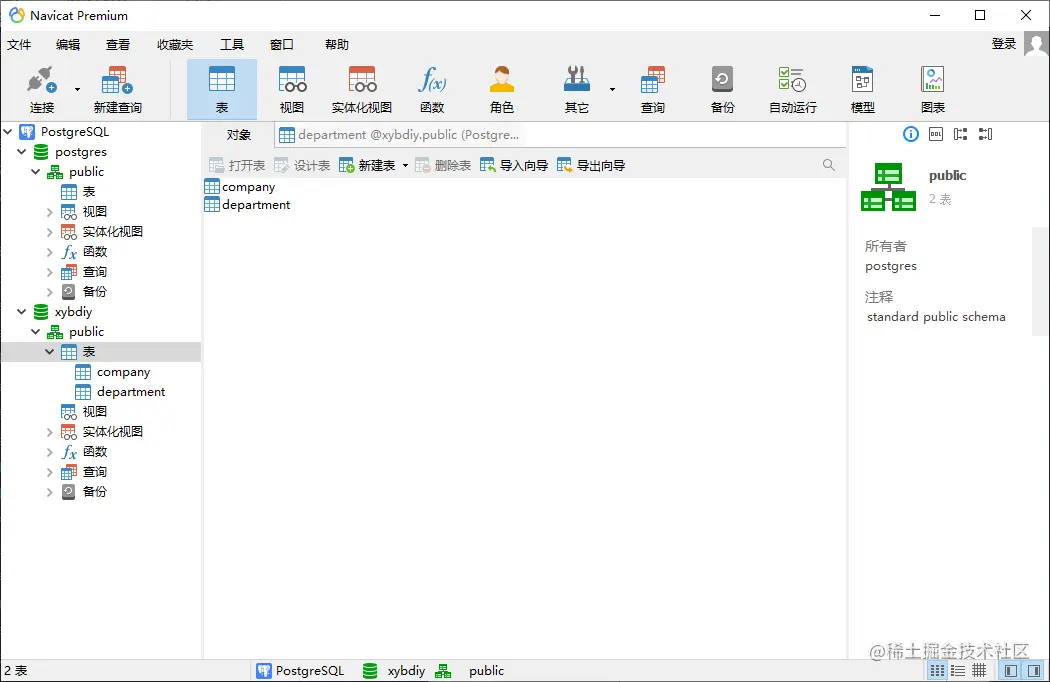Viewport: 1050px width, 682px height.
Task: Switch to the 对象 tab
Action: [x=238, y=135]
